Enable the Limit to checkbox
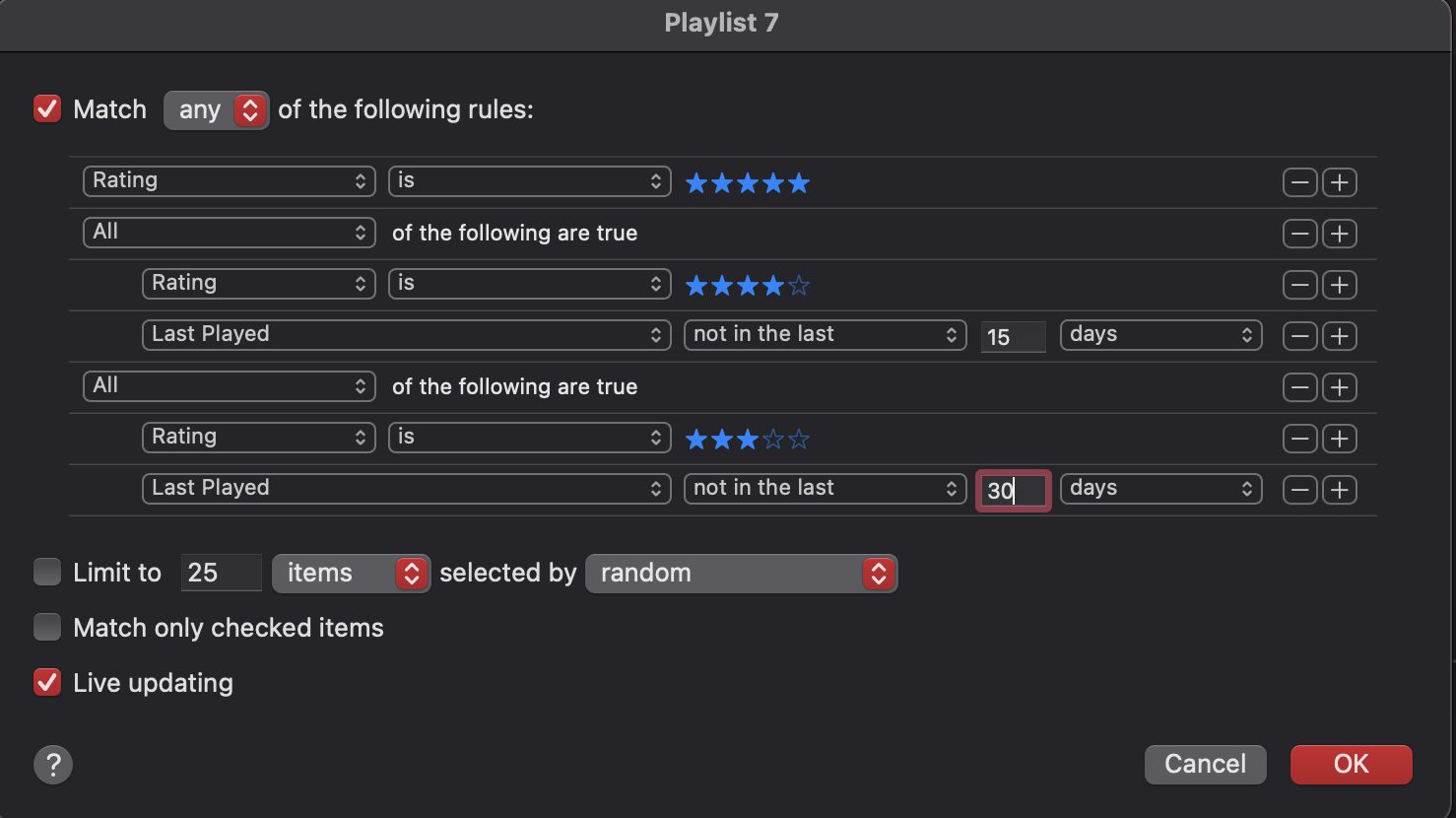 [47, 573]
